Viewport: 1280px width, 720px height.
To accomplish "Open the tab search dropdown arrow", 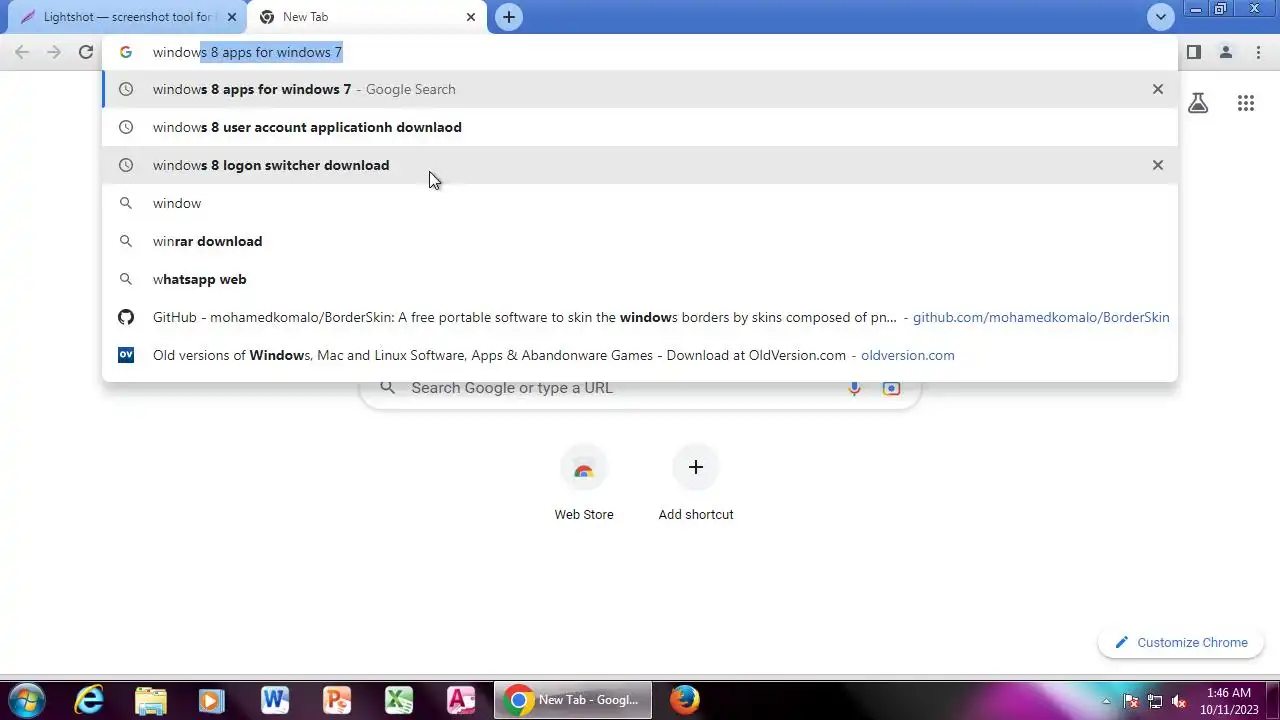I will 1161,17.
